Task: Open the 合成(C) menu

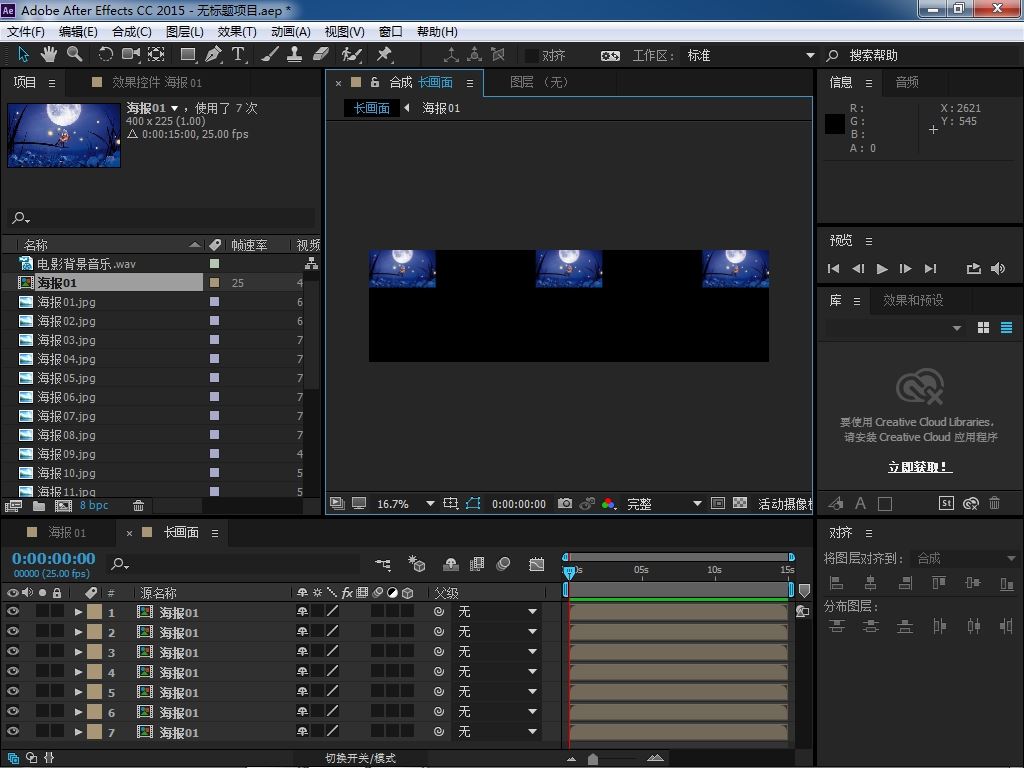Action: click(x=132, y=31)
